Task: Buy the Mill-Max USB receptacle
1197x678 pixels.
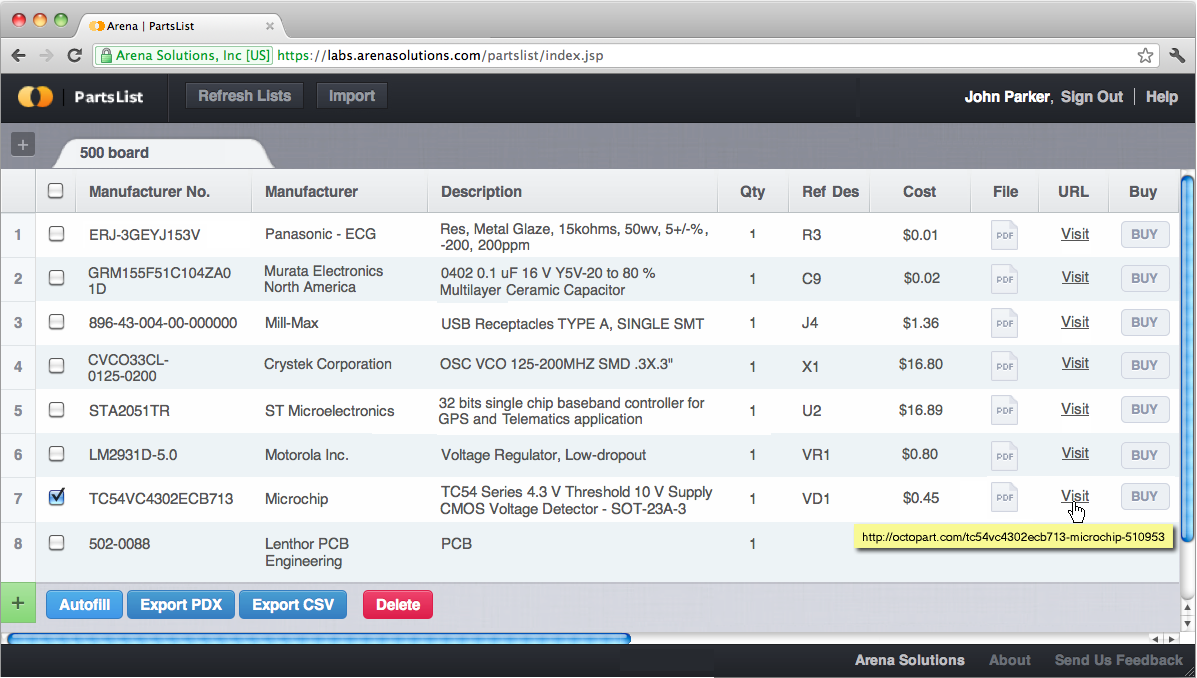Action: point(1144,322)
